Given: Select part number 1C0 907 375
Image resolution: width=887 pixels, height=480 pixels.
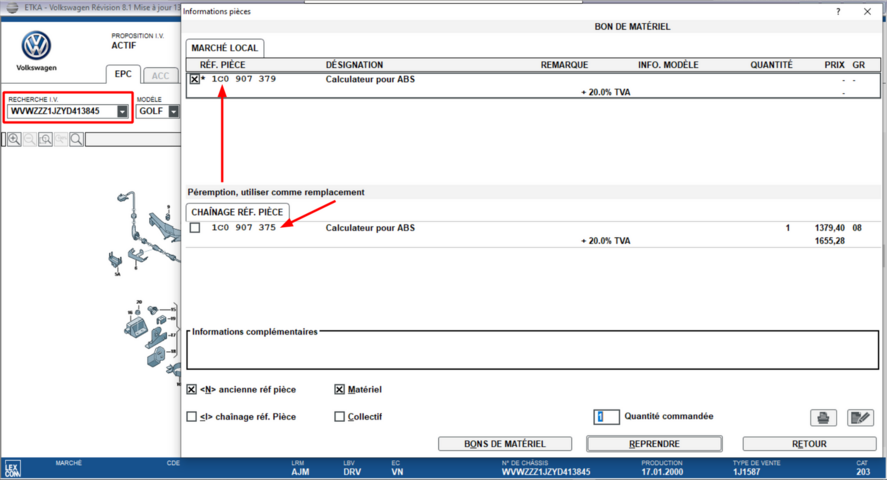Looking at the screenshot, I should (244, 228).
